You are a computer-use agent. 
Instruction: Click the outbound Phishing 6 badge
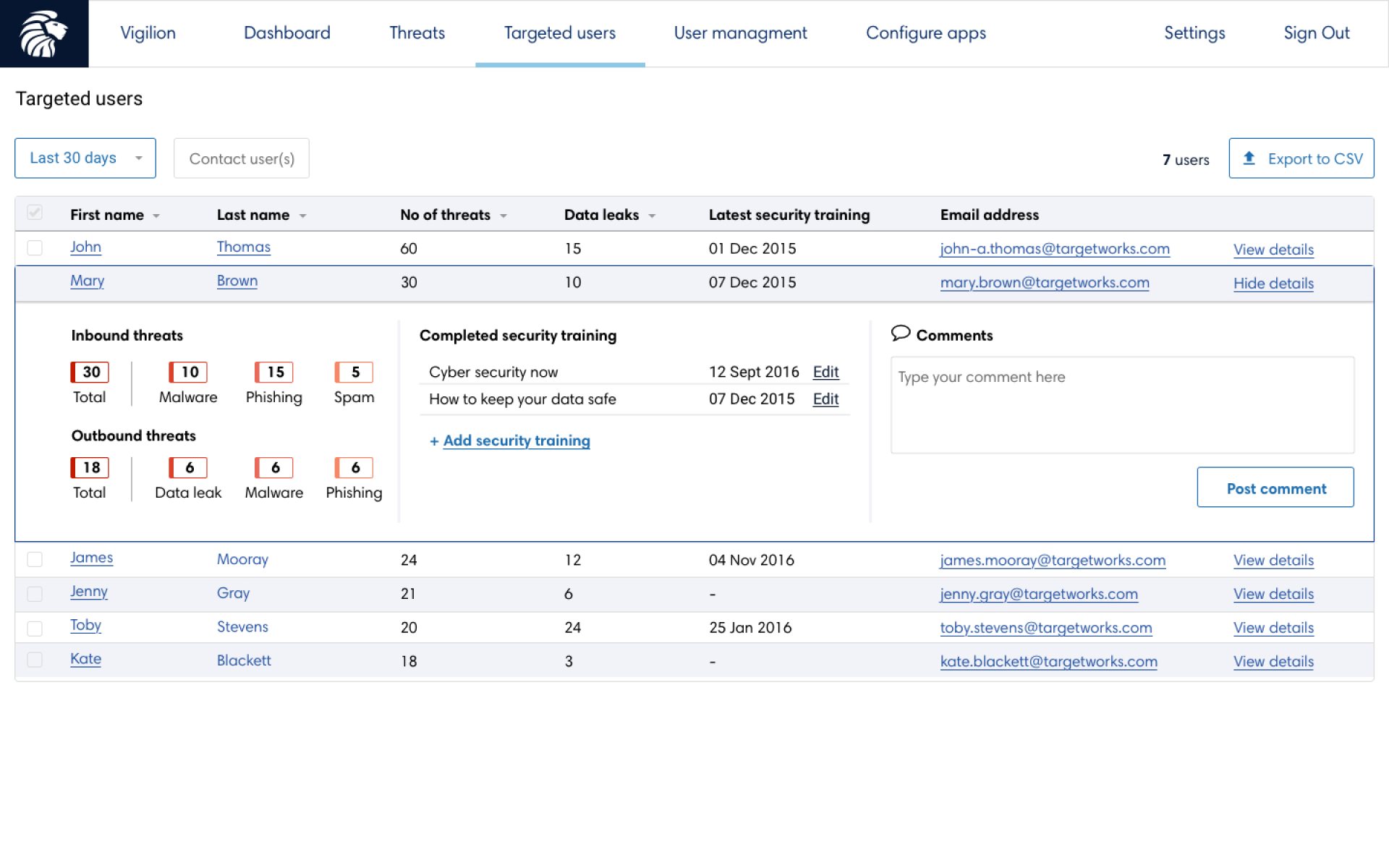click(354, 467)
